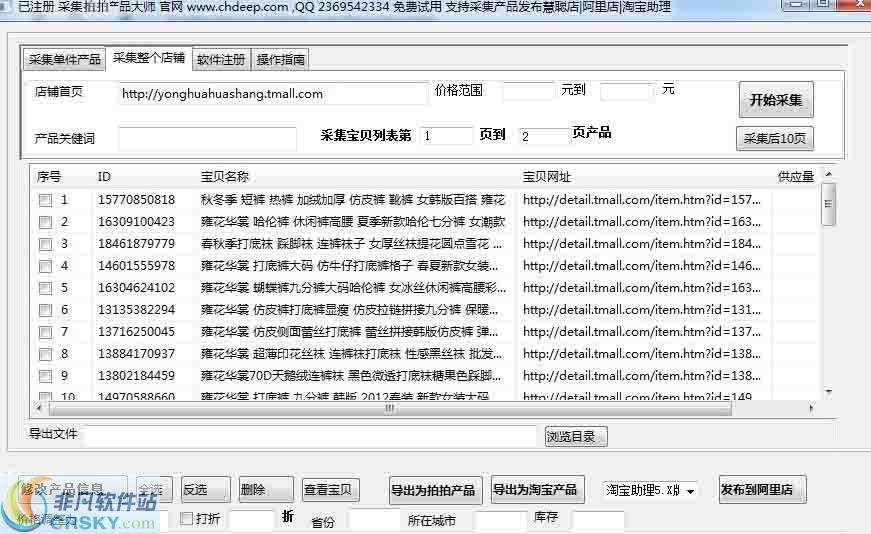This screenshot has width=871, height=534.
Task: Click the maximum price input field
Action: [x=627, y=90]
